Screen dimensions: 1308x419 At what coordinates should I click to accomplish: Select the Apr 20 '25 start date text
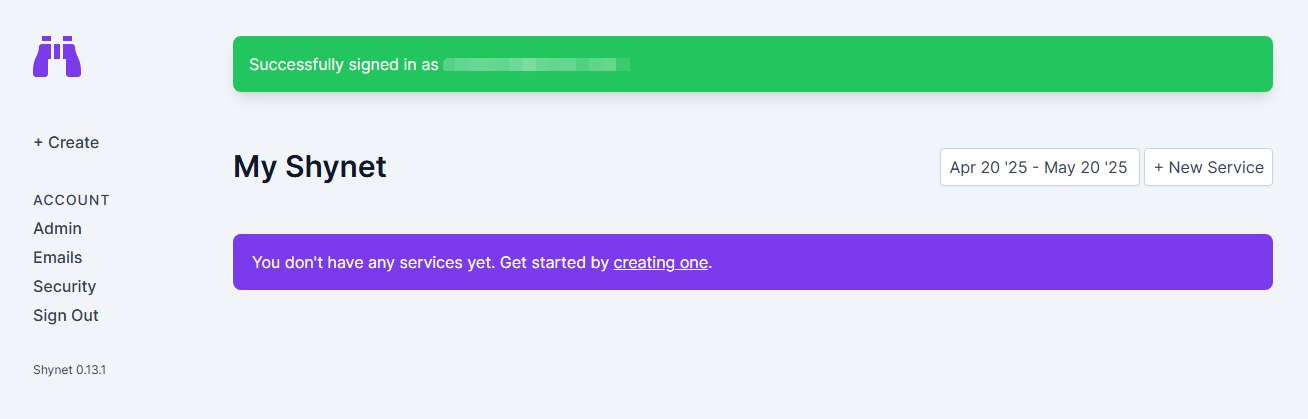point(989,168)
